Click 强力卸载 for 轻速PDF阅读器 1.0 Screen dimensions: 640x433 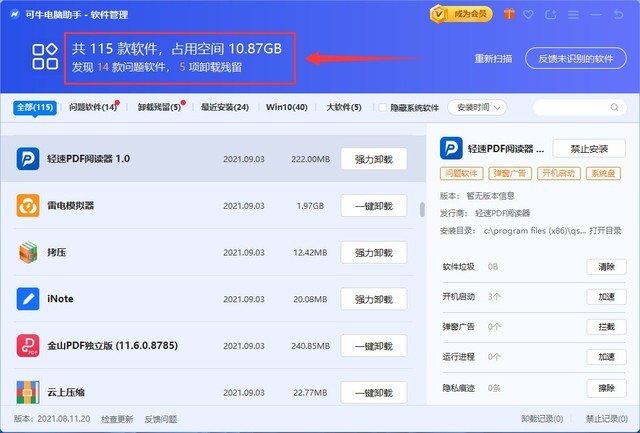(374, 159)
